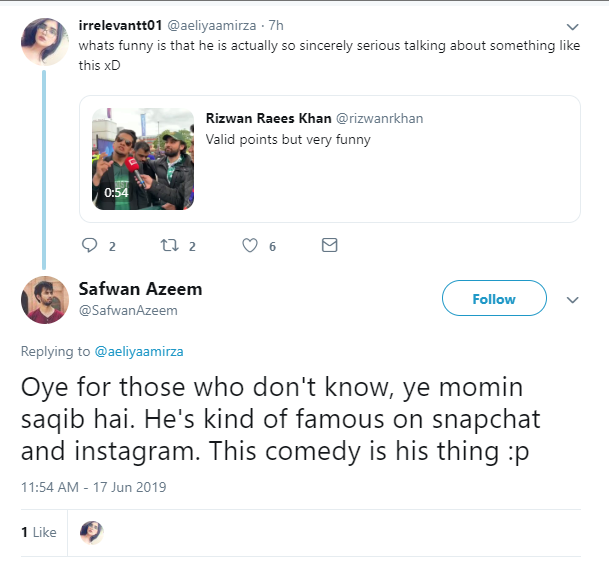Image resolution: width=609 pixels, height=567 pixels.
Task: Click the reply speech bubble icon
Action: click(89, 245)
